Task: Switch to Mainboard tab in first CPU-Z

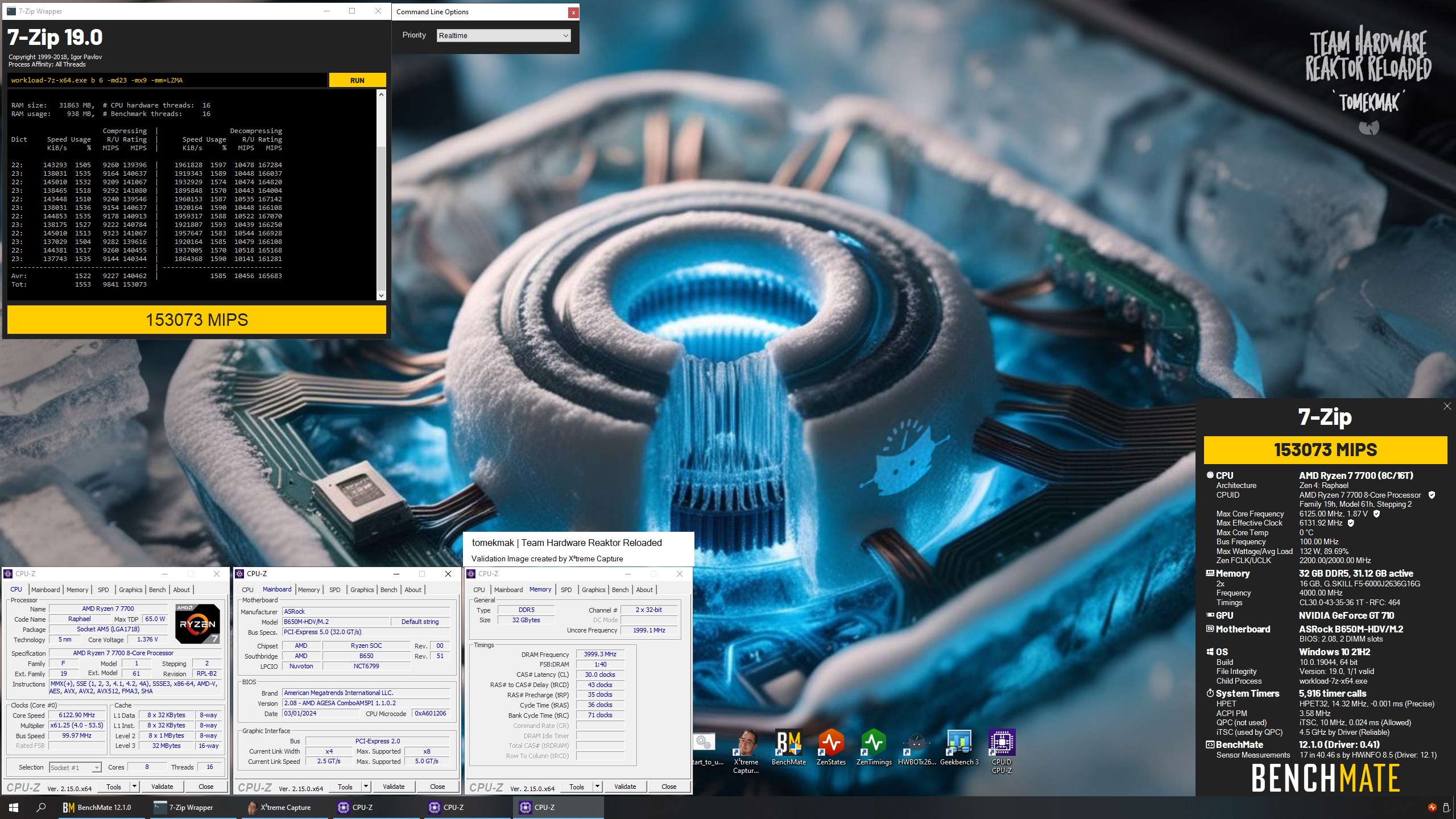Action: (x=45, y=590)
